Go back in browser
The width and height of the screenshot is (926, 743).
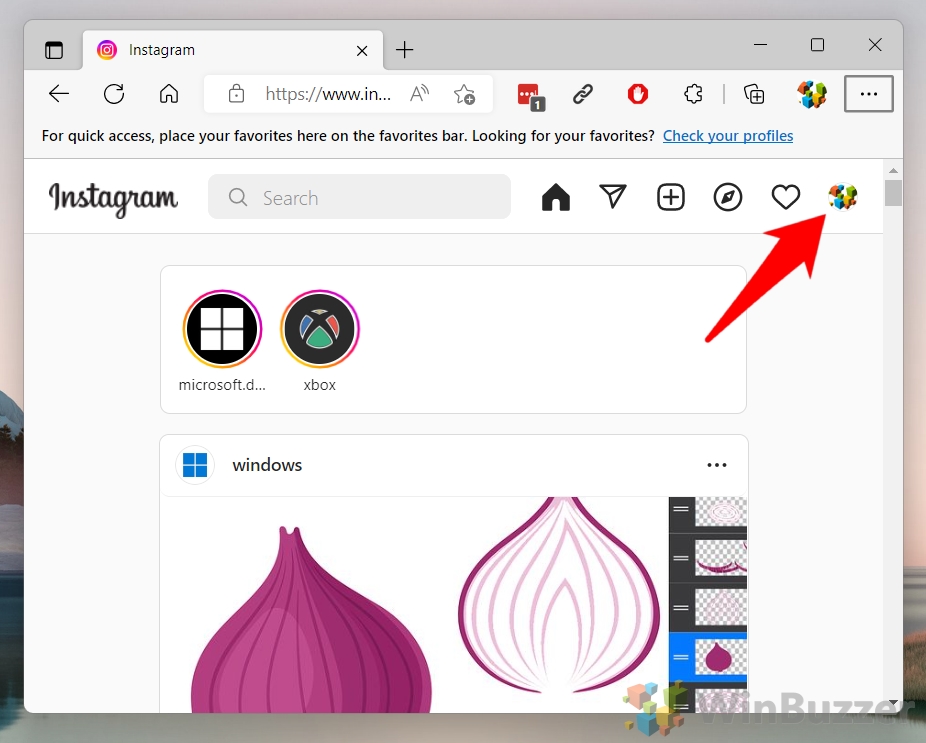[59, 94]
